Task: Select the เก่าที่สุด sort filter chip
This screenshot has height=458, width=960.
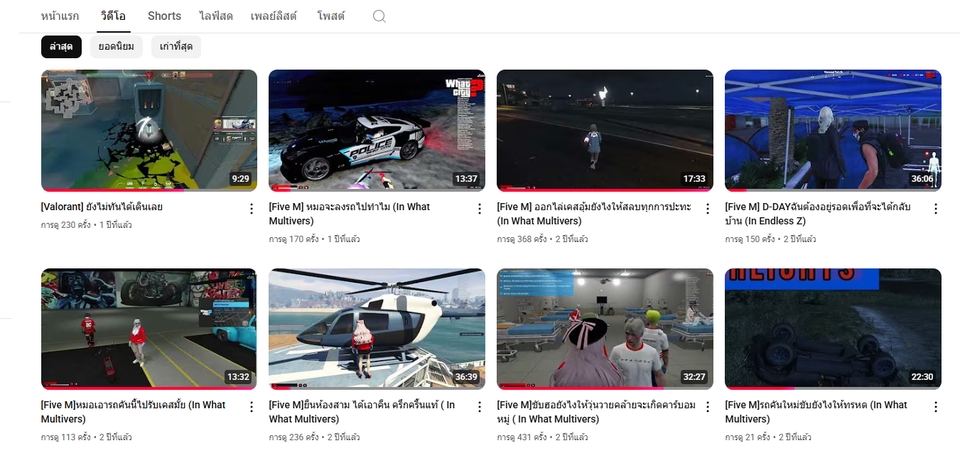Action: coord(176,47)
